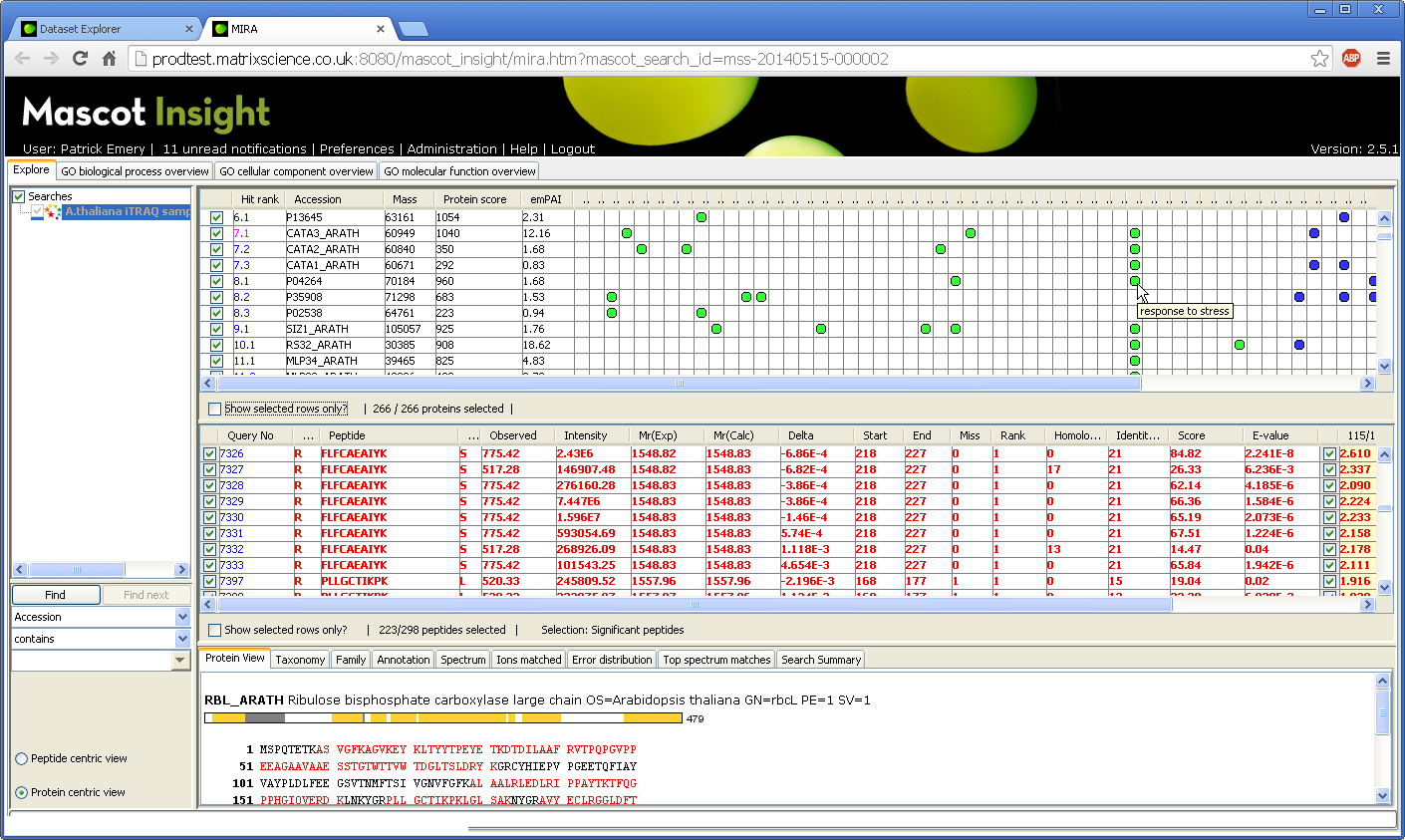Screen dimensions: 1405x840
Task: Click green dot in P13645 row
Action: 702,217
